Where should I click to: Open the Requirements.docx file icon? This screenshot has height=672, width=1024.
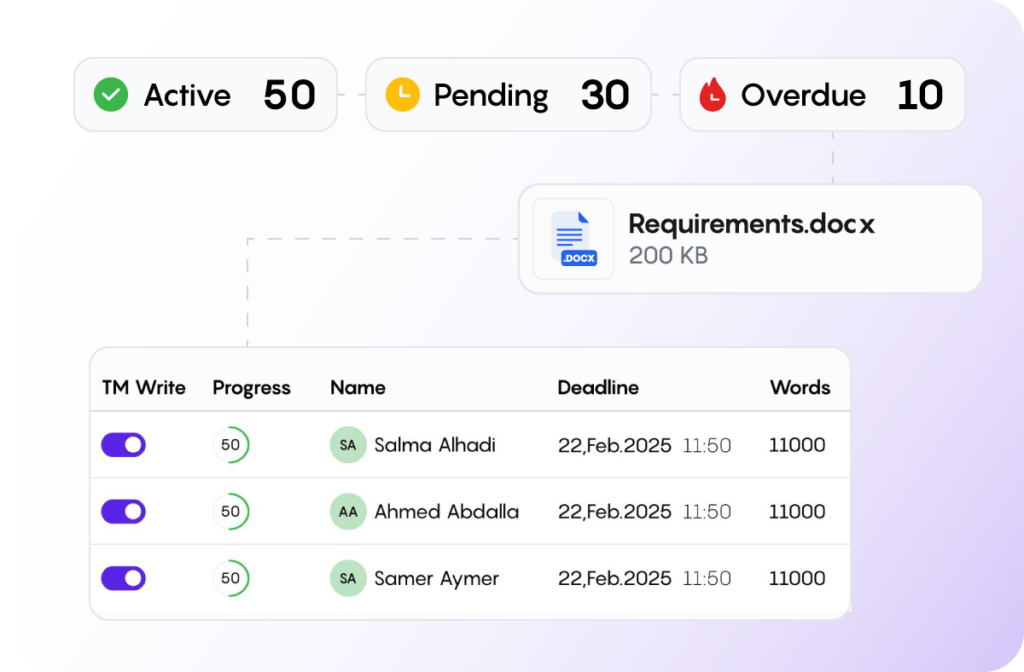tap(573, 238)
